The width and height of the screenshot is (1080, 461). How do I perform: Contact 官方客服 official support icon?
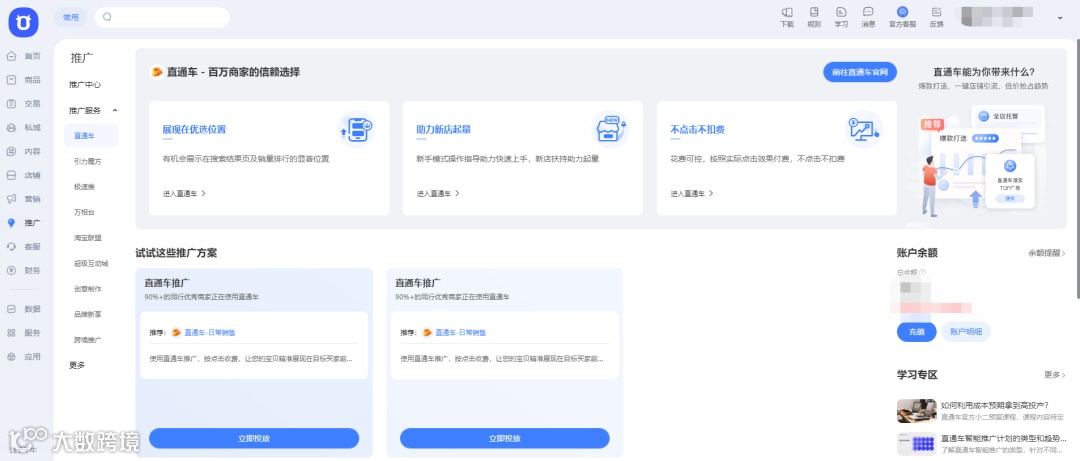(x=902, y=12)
